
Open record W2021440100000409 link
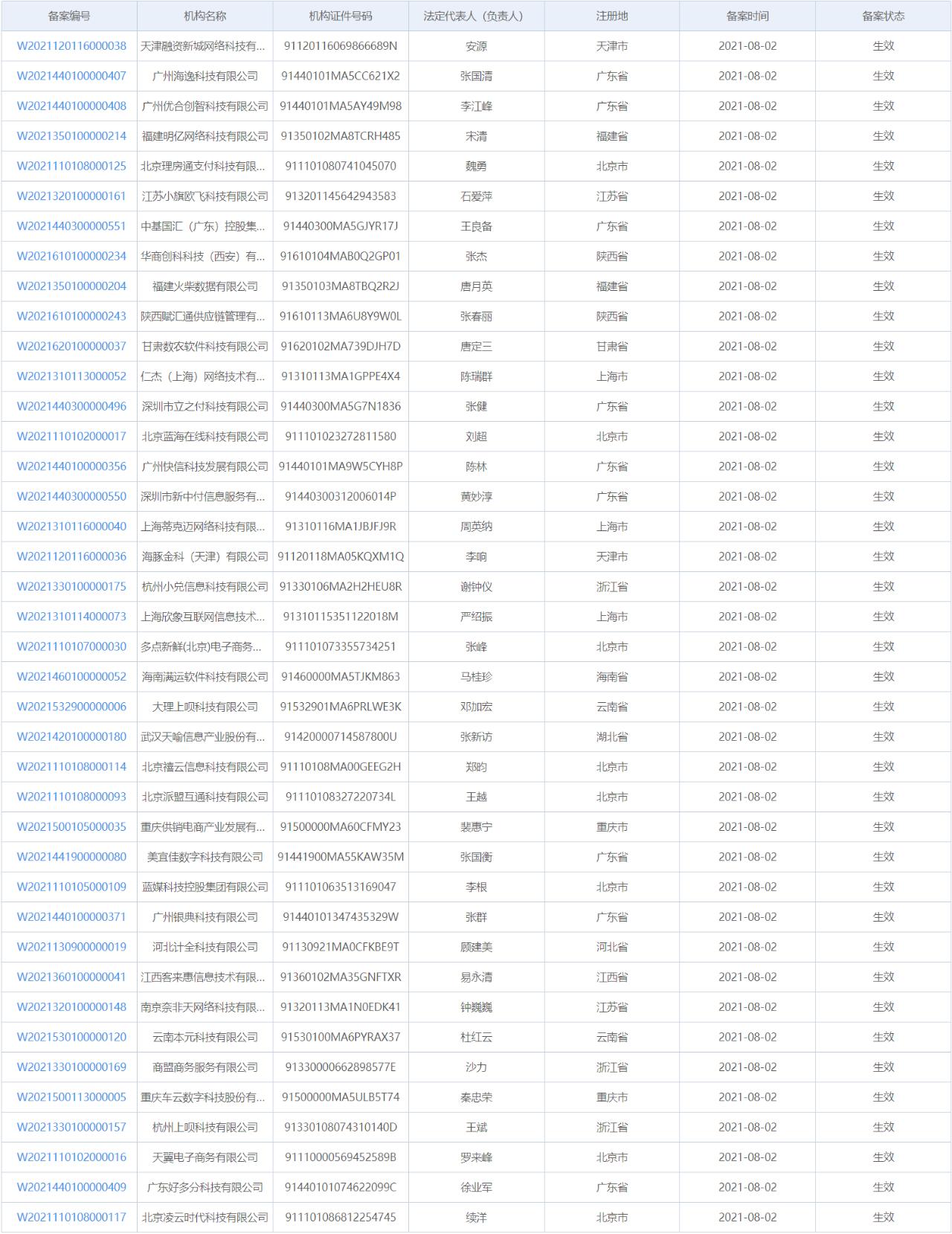tap(71, 1187)
